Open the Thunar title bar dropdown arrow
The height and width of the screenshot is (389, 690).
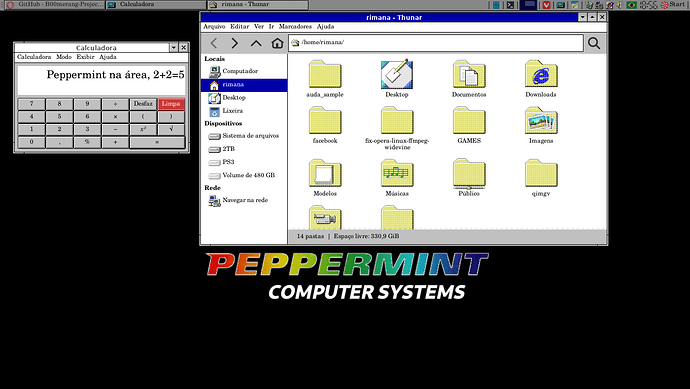[583, 17]
